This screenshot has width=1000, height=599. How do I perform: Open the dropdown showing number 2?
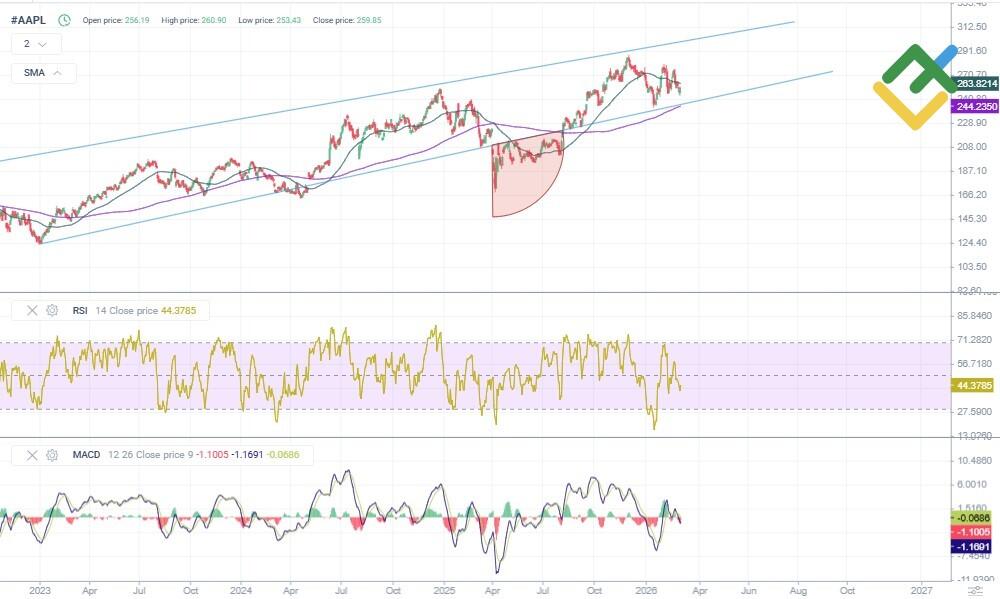pos(36,44)
